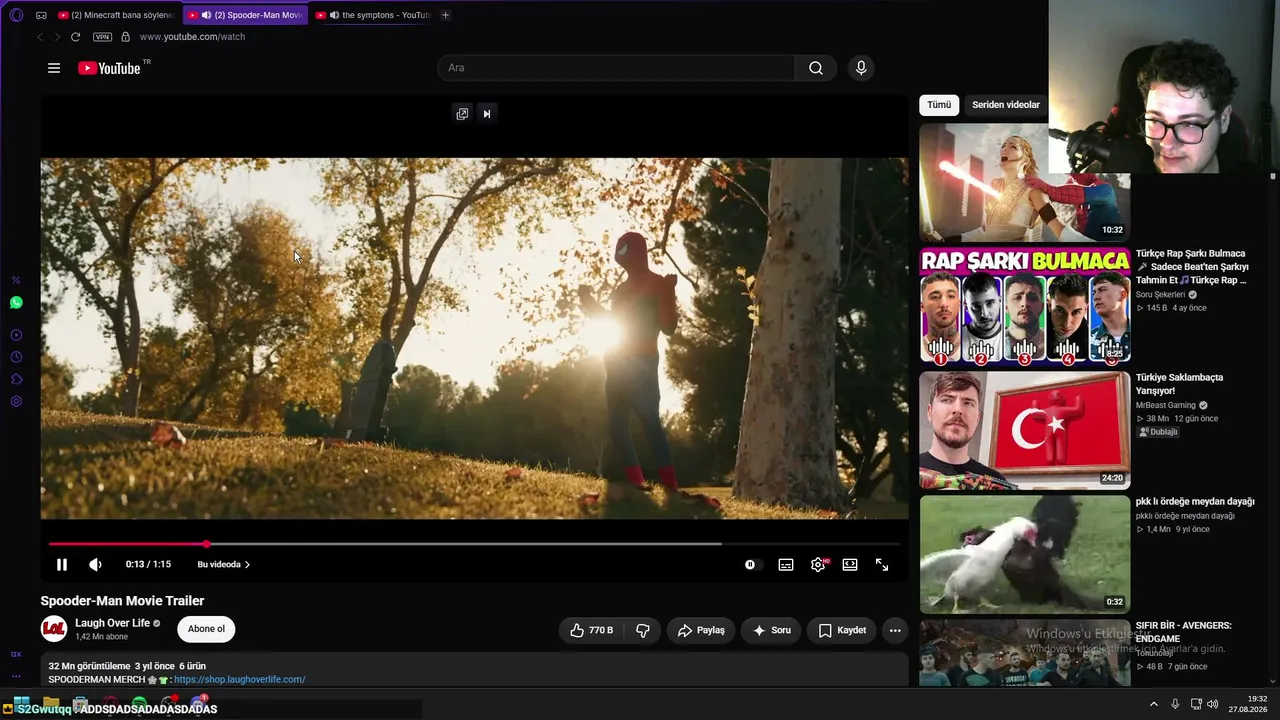This screenshot has width=1280, height=720.
Task: Share the video via Paylaş
Action: [x=701, y=630]
